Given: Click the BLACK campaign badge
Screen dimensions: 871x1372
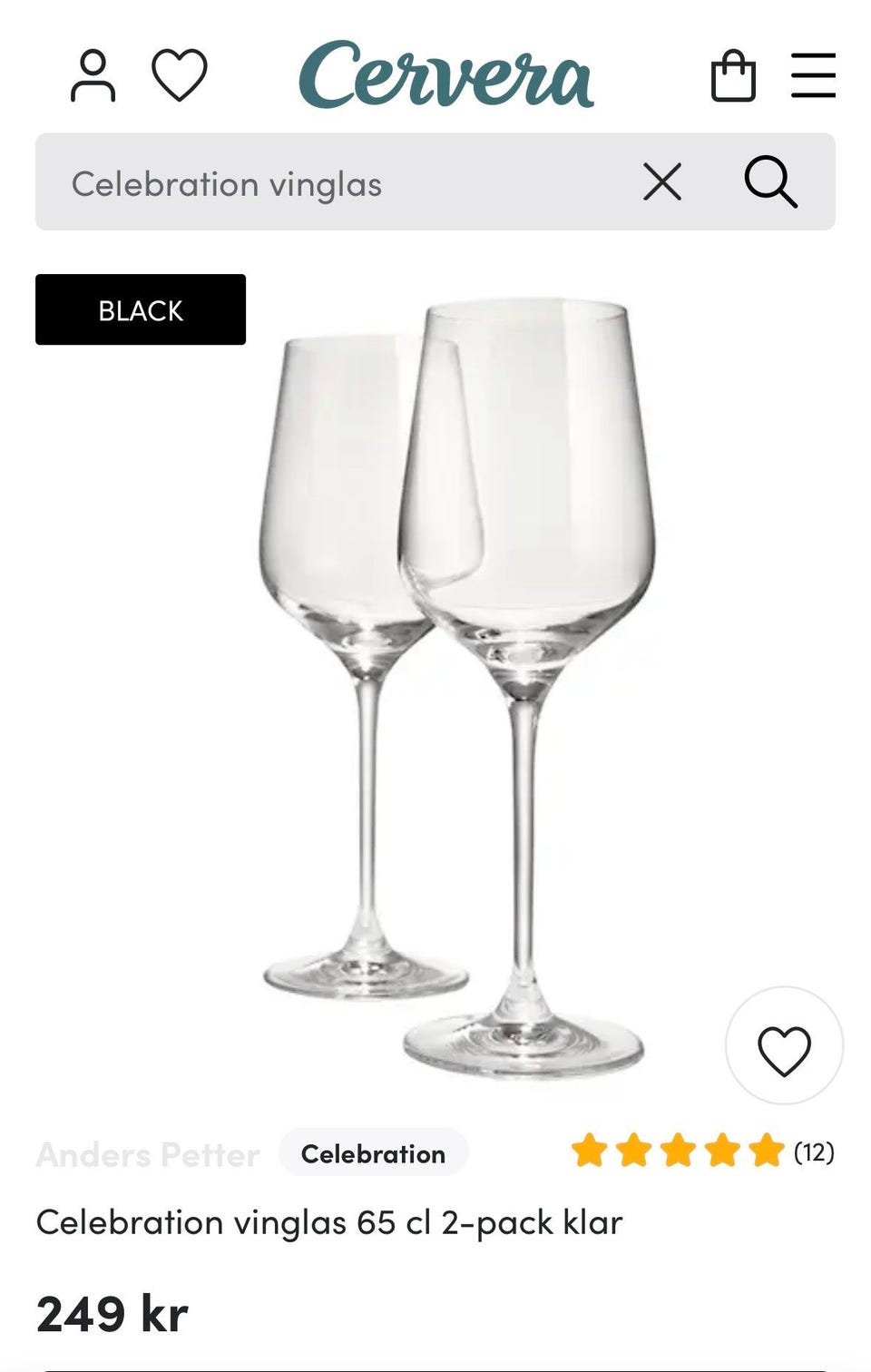Looking at the screenshot, I should [x=141, y=309].
